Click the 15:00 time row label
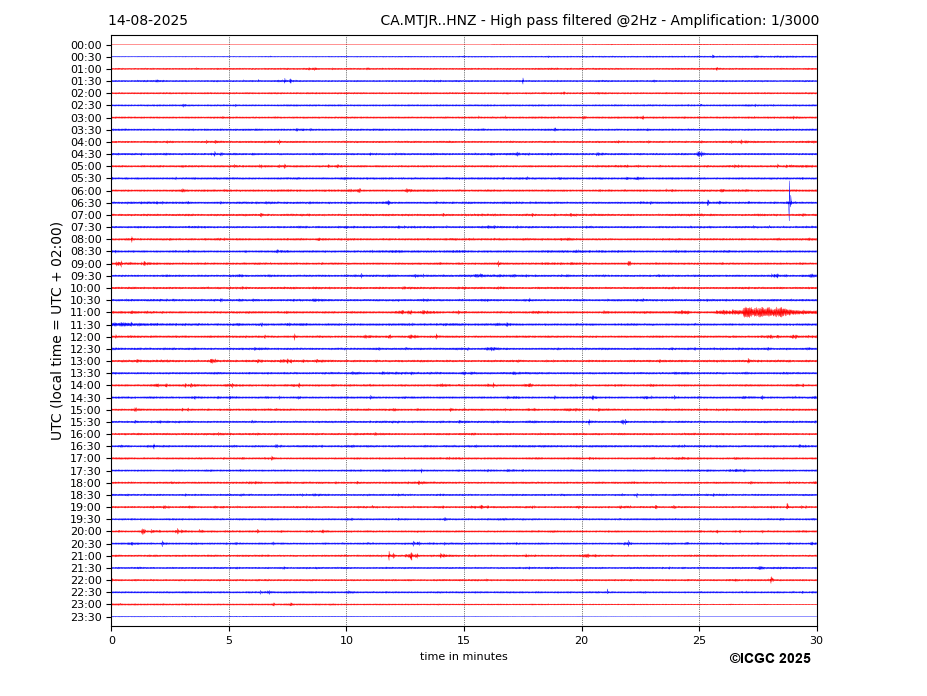The width and height of the screenshot is (927, 696). coord(86,410)
